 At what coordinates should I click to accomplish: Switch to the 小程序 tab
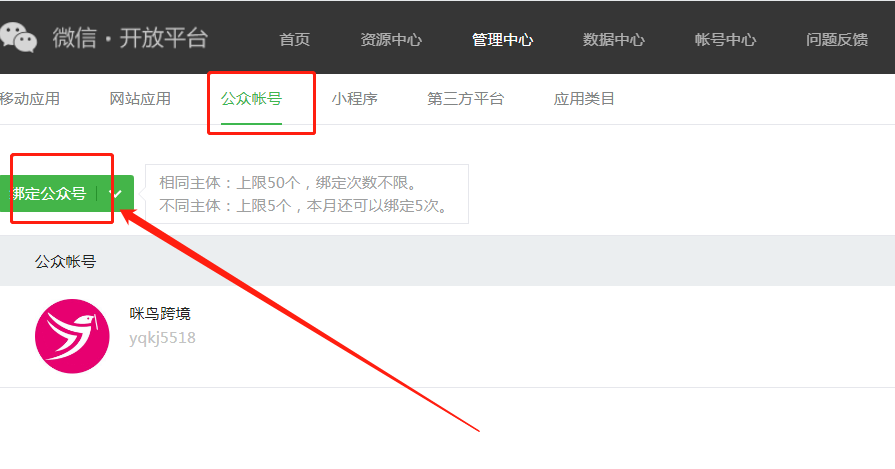pos(354,99)
